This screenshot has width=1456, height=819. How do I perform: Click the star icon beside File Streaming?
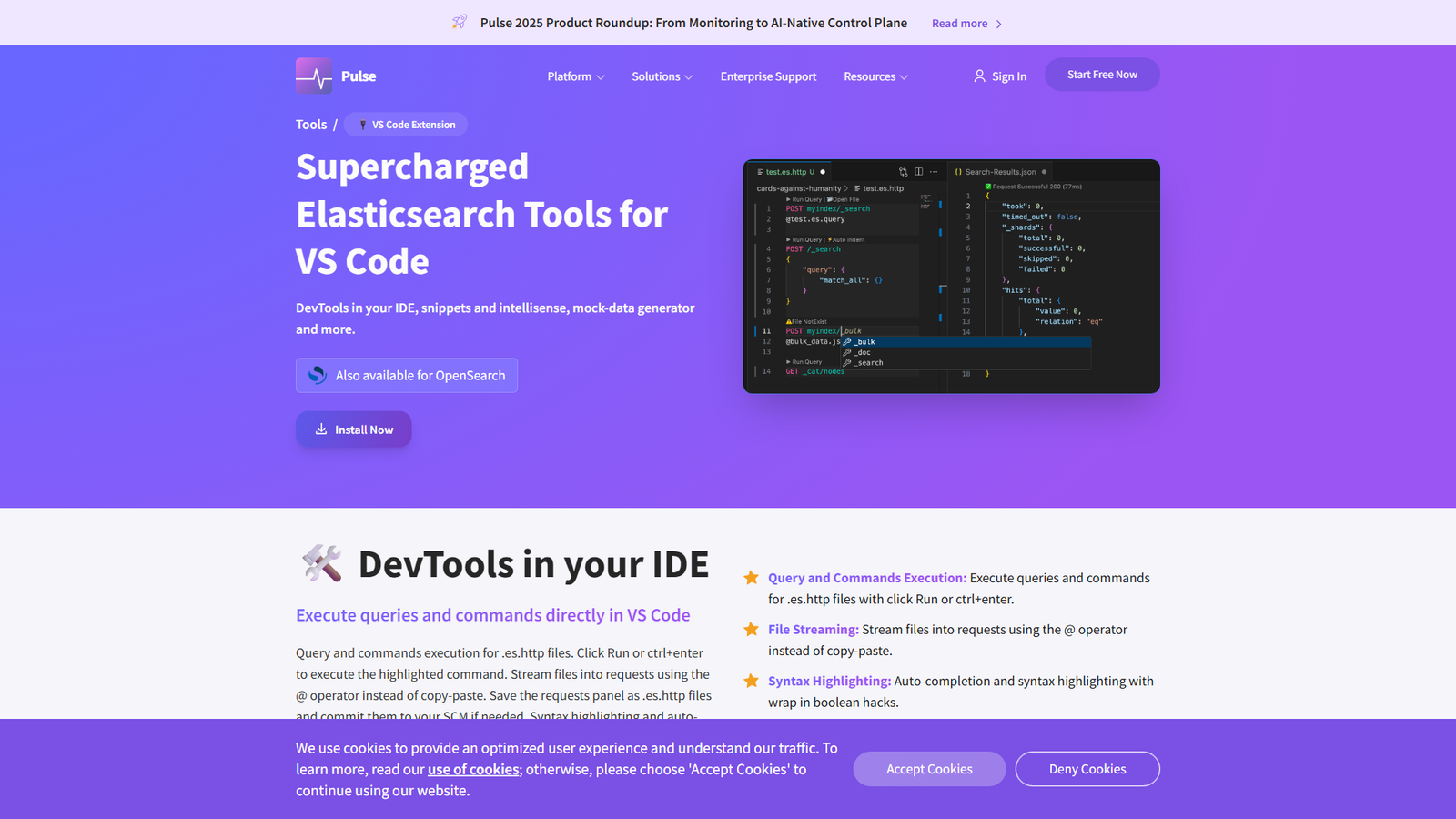pos(751,629)
